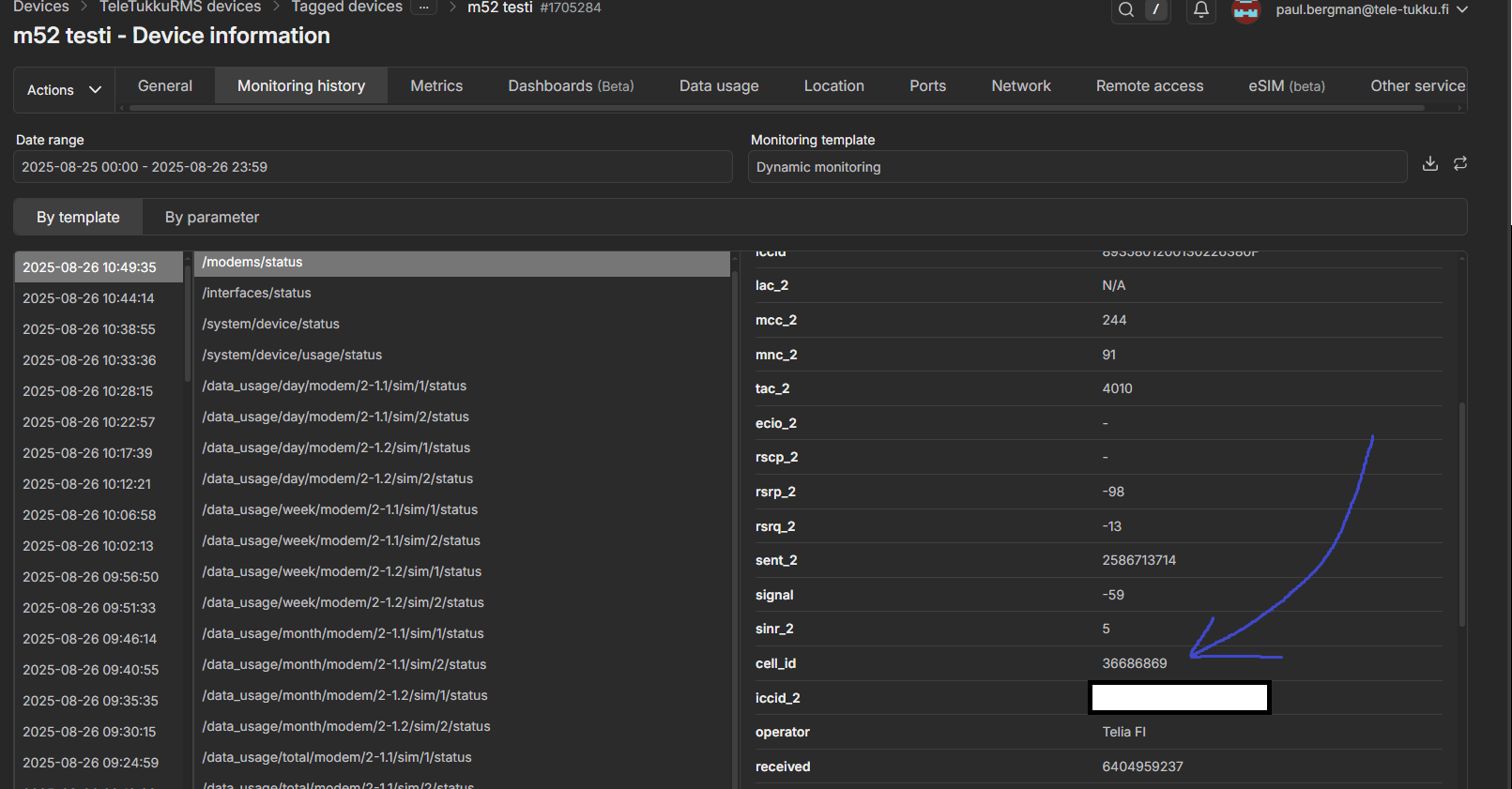Click the slash shortcut key icon
Image resolution: width=1512 pixels, height=789 pixels.
click(1155, 9)
